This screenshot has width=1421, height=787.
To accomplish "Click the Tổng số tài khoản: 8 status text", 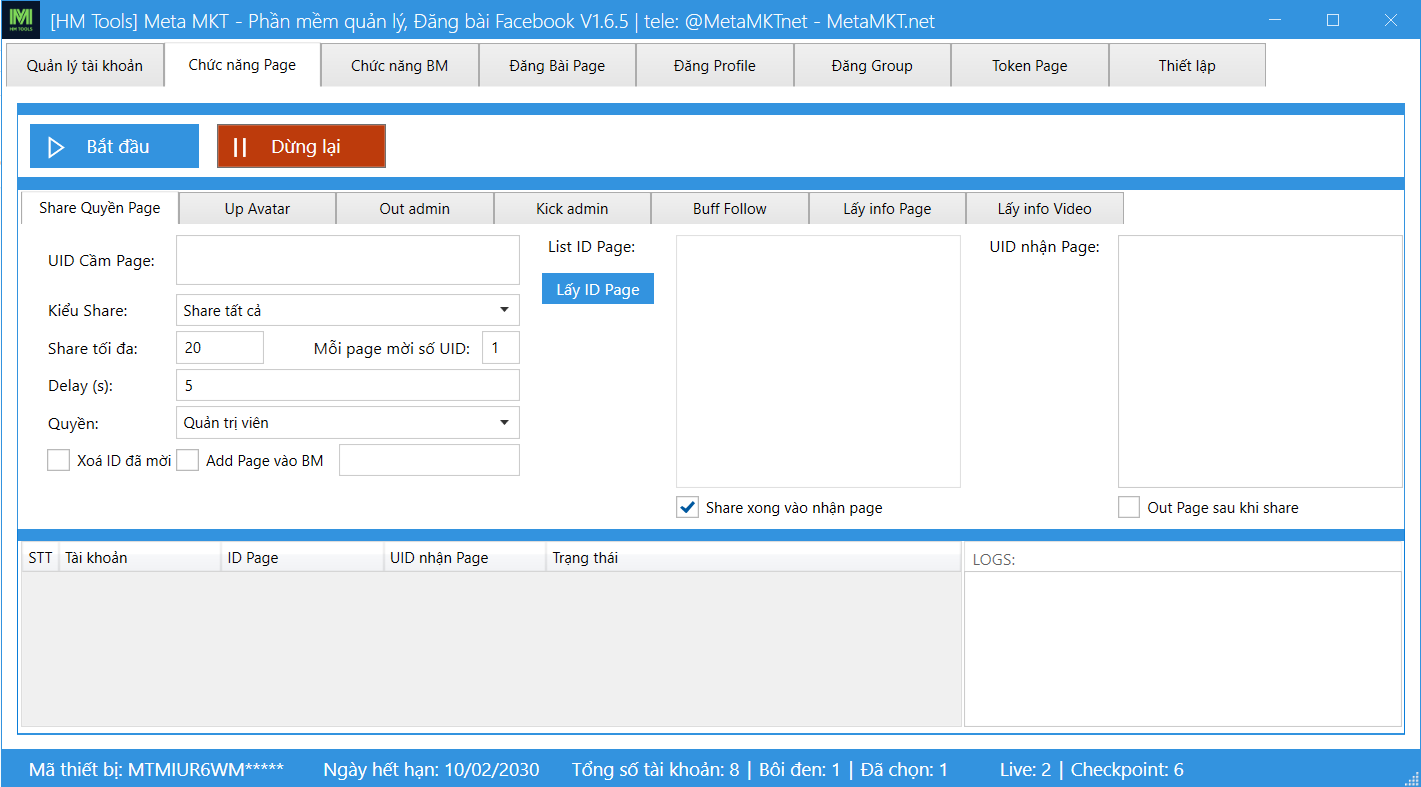I will pyautogui.click(x=655, y=770).
